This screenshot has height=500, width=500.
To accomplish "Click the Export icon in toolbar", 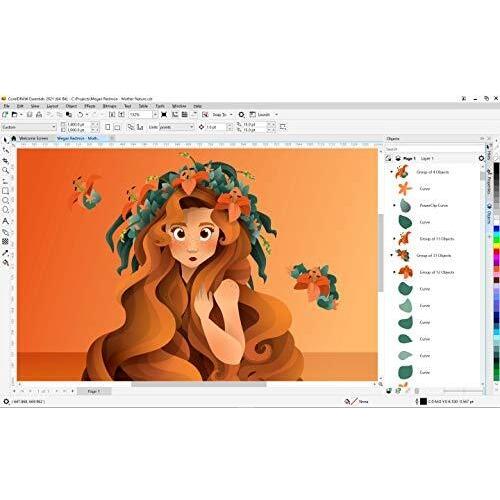I will 122,115.
